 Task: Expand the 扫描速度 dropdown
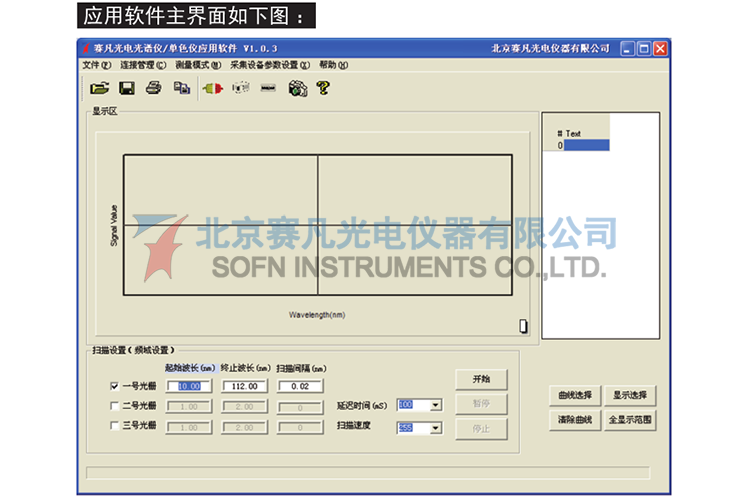(x=436, y=428)
